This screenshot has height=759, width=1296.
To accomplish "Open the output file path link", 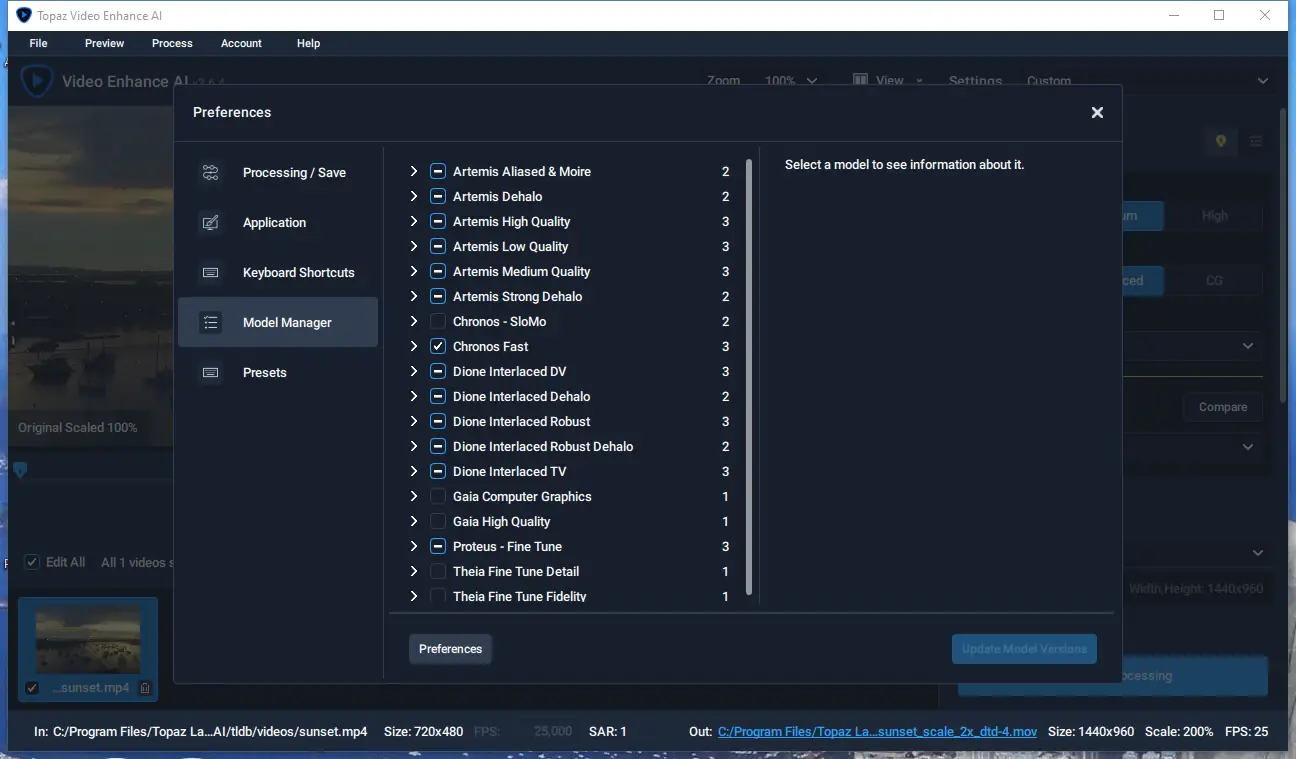I will point(877,732).
